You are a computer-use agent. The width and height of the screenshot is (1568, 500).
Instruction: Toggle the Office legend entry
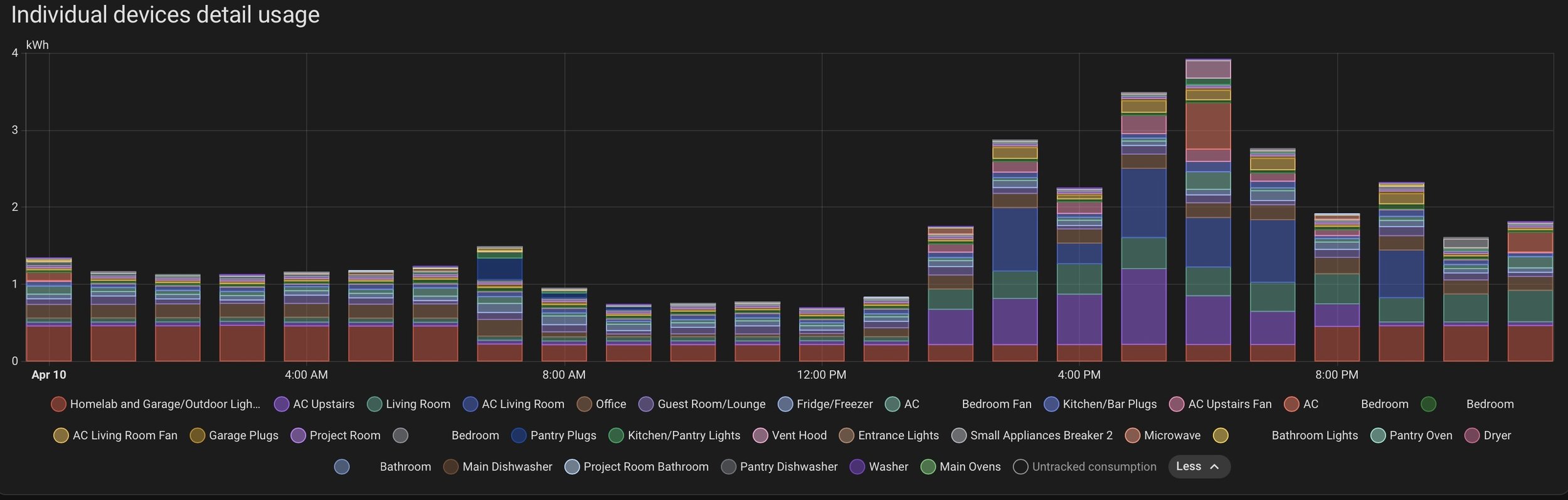[x=601, y=404]
